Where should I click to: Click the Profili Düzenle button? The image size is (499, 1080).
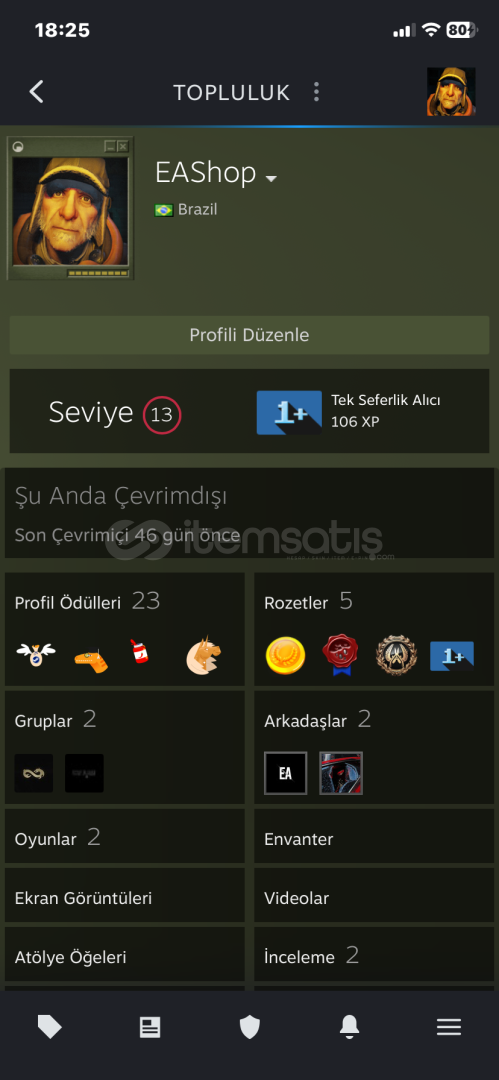coord(250,335)
